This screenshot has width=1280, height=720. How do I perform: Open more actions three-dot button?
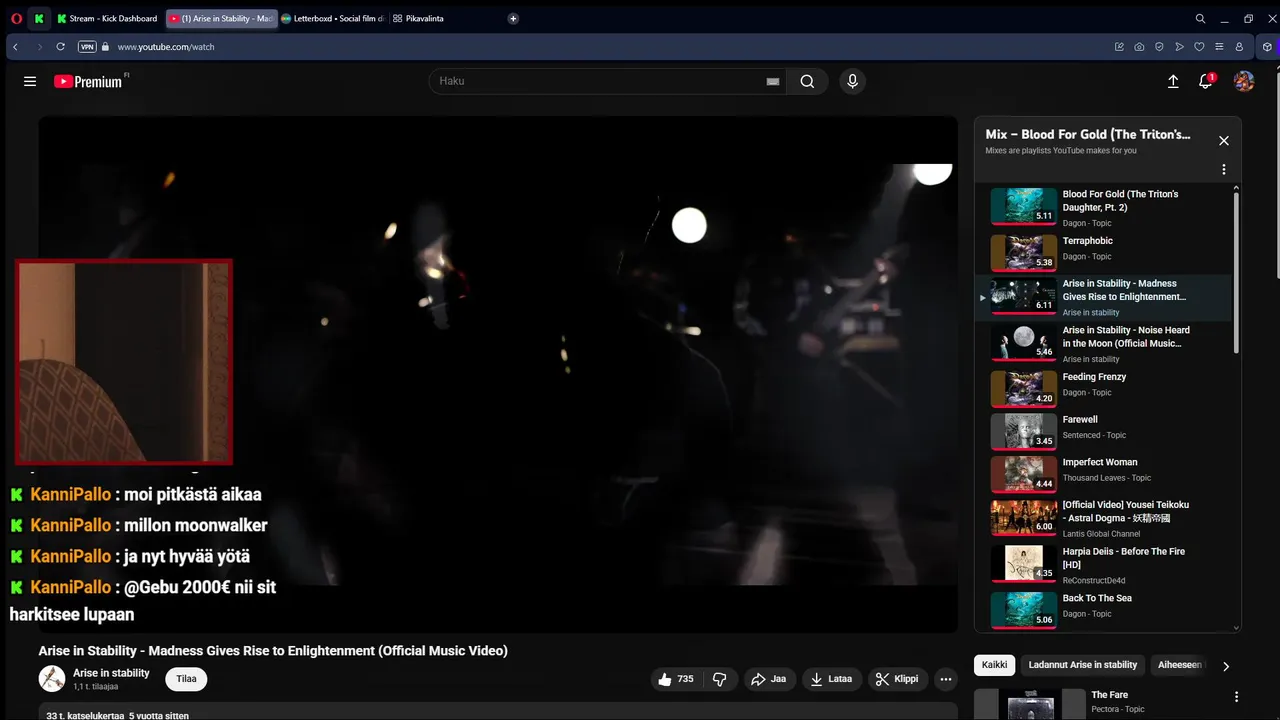pyautogui.click(x=946, y=679)
